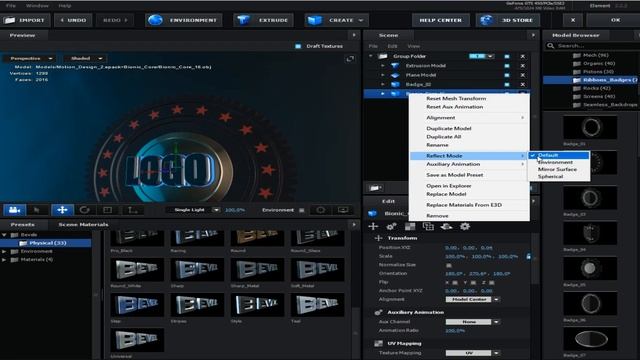Click the Undo button
Image resolution: width=640 pixels, height=360 pixels.
pos(73,20)
